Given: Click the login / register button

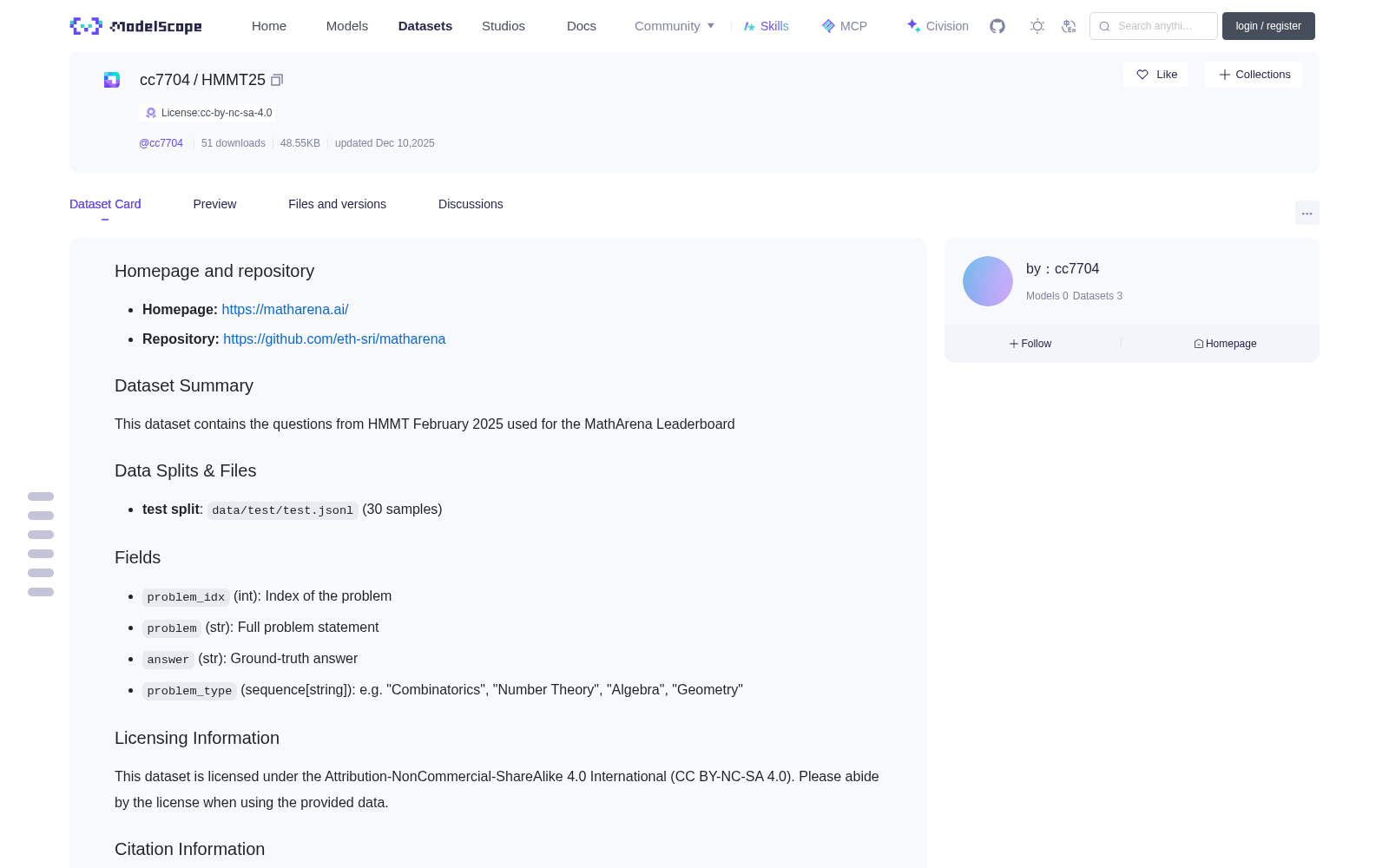Looking at the screenshot, I should tap(1268, 26).
